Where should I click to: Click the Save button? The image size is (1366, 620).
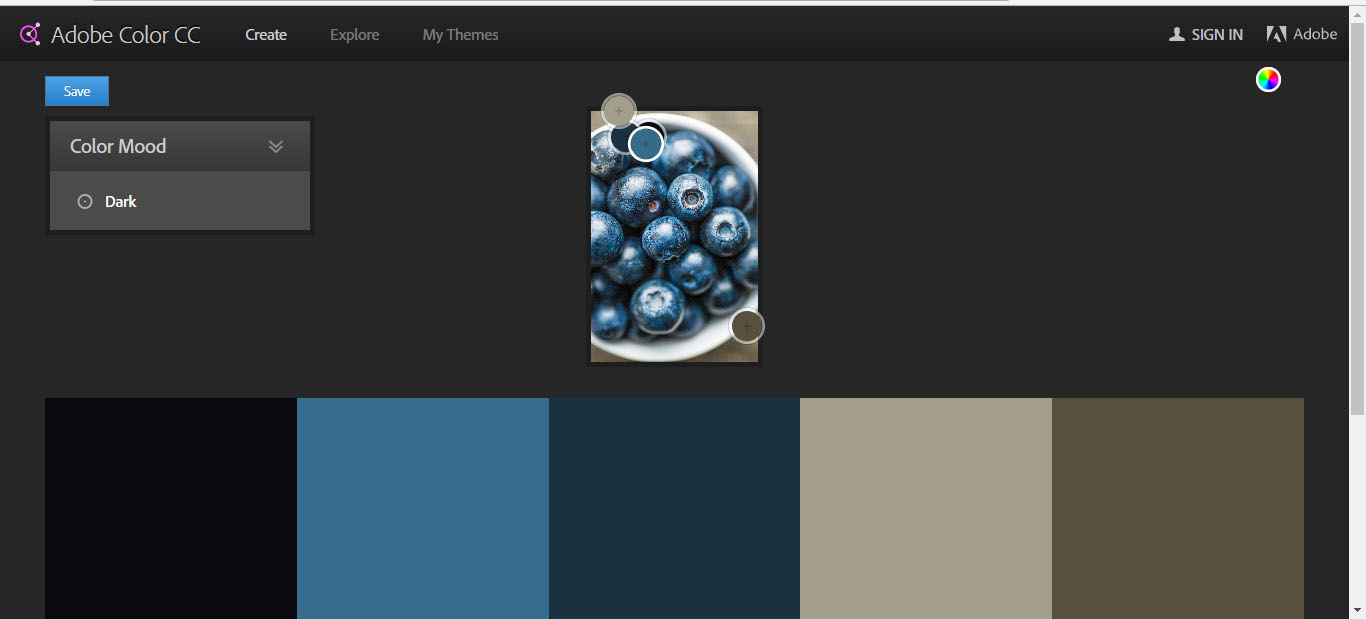(77, 91)
